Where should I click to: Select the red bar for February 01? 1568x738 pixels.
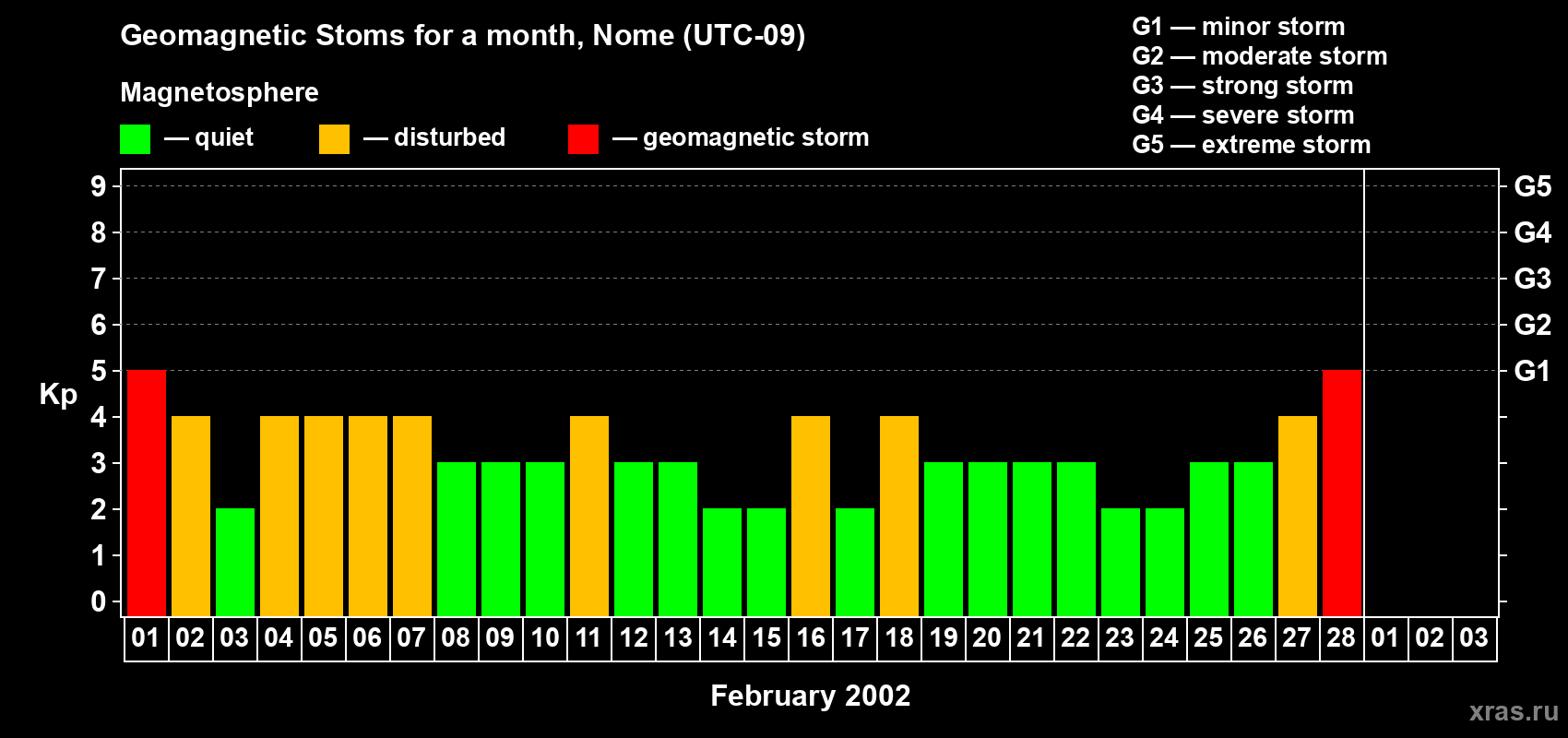pos(147,494)
